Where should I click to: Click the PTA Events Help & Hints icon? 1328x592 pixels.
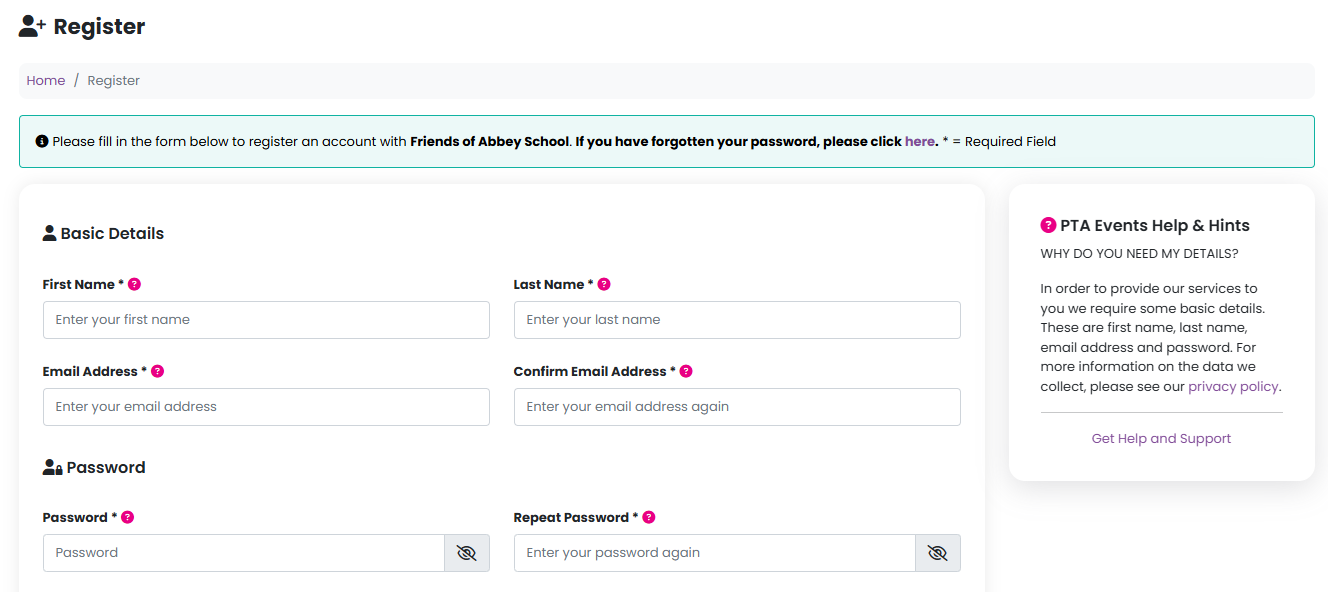(1048, 225)
